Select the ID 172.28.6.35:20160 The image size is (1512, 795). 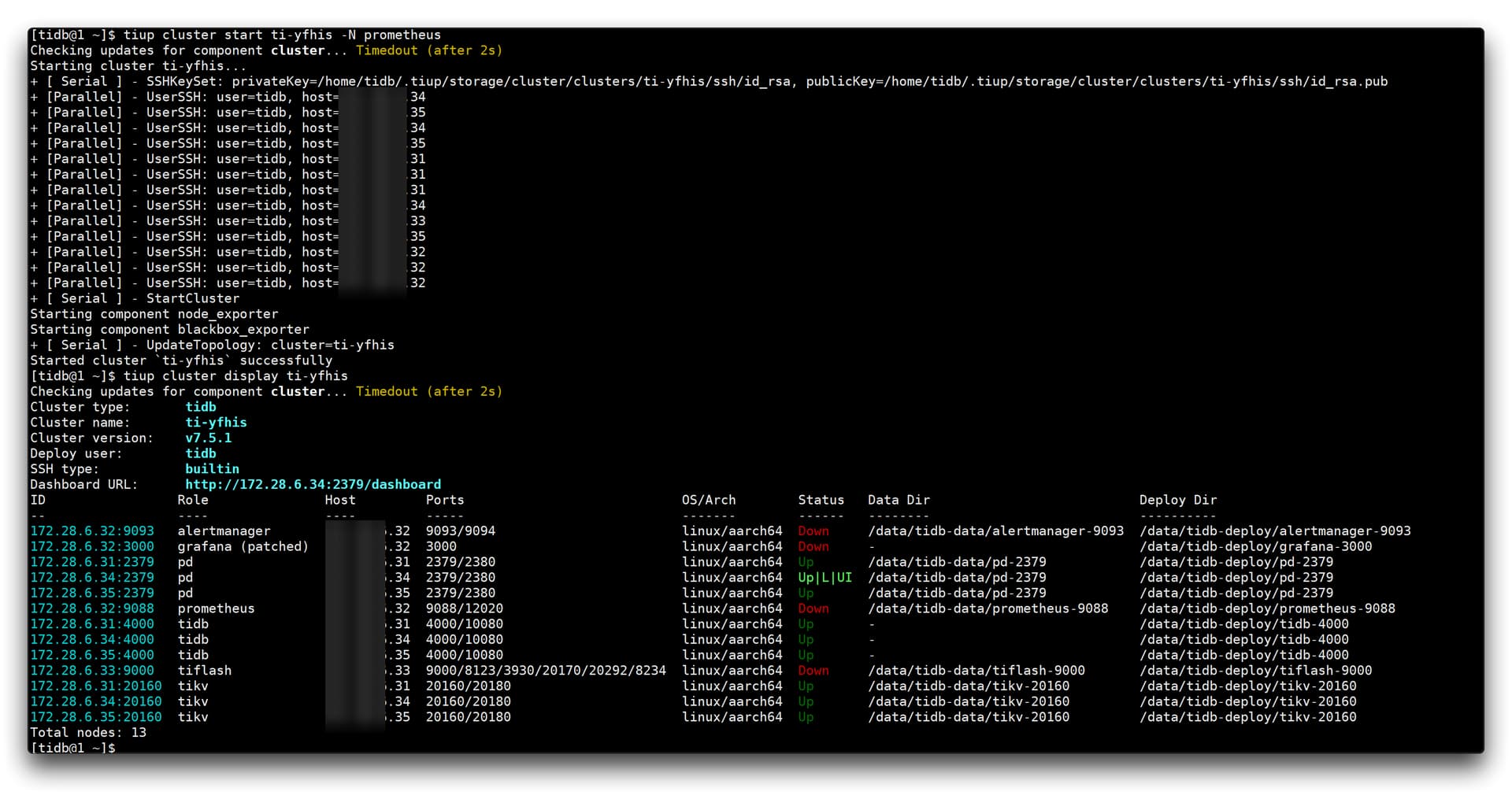tap(96, 717)
